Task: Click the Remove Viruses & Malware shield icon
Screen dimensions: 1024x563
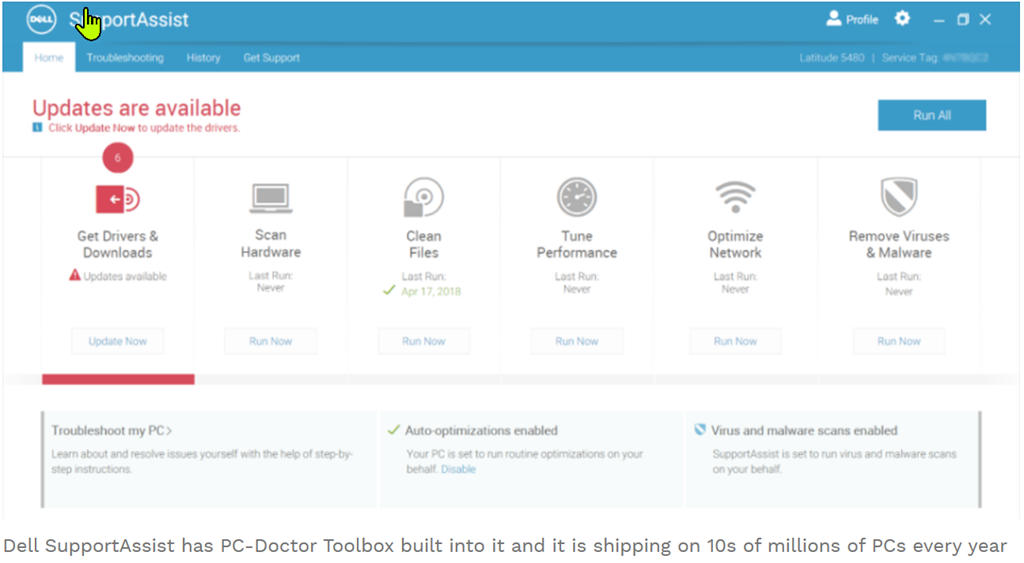Action: click(898, 197)
